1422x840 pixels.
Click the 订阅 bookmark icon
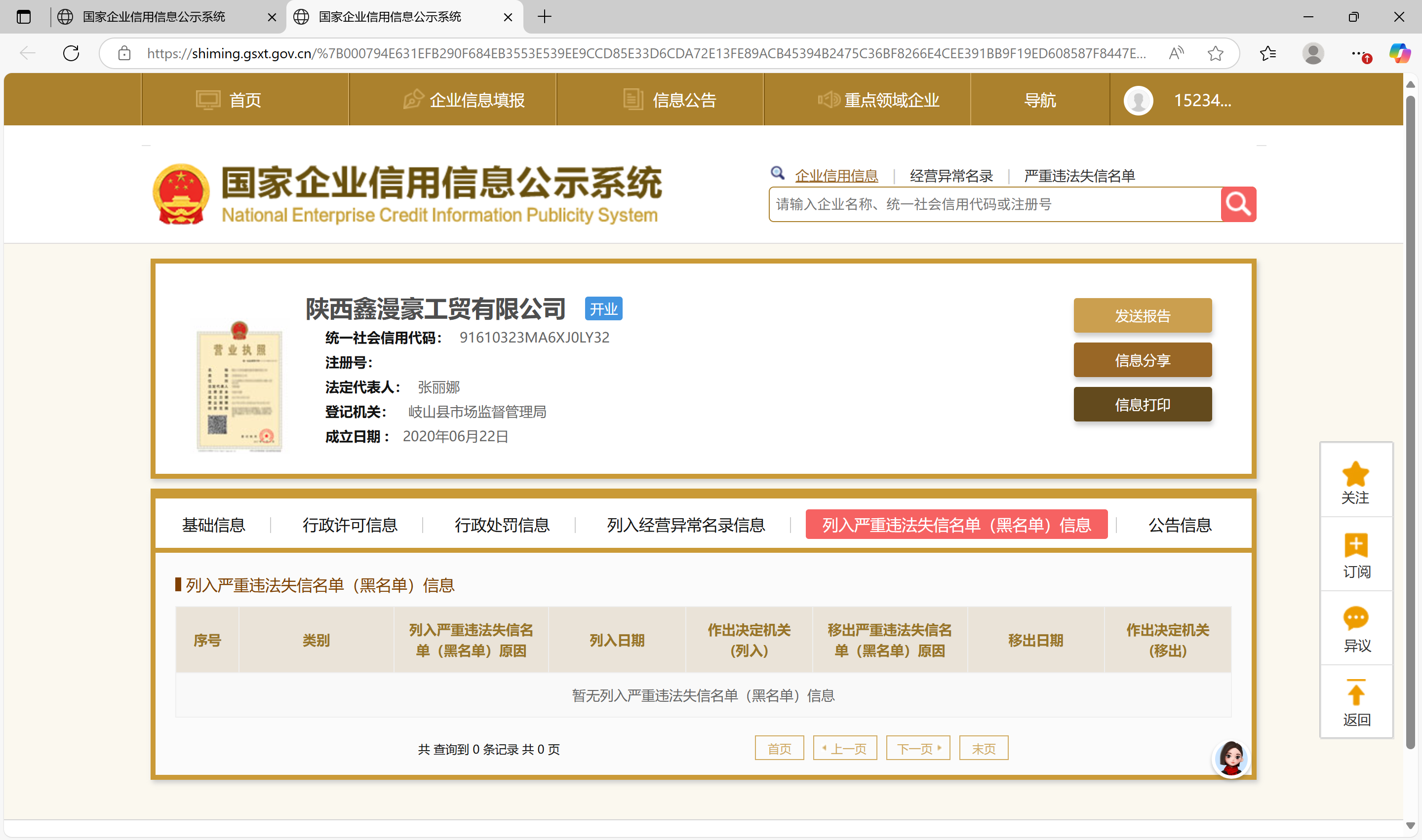(1355, 546)
